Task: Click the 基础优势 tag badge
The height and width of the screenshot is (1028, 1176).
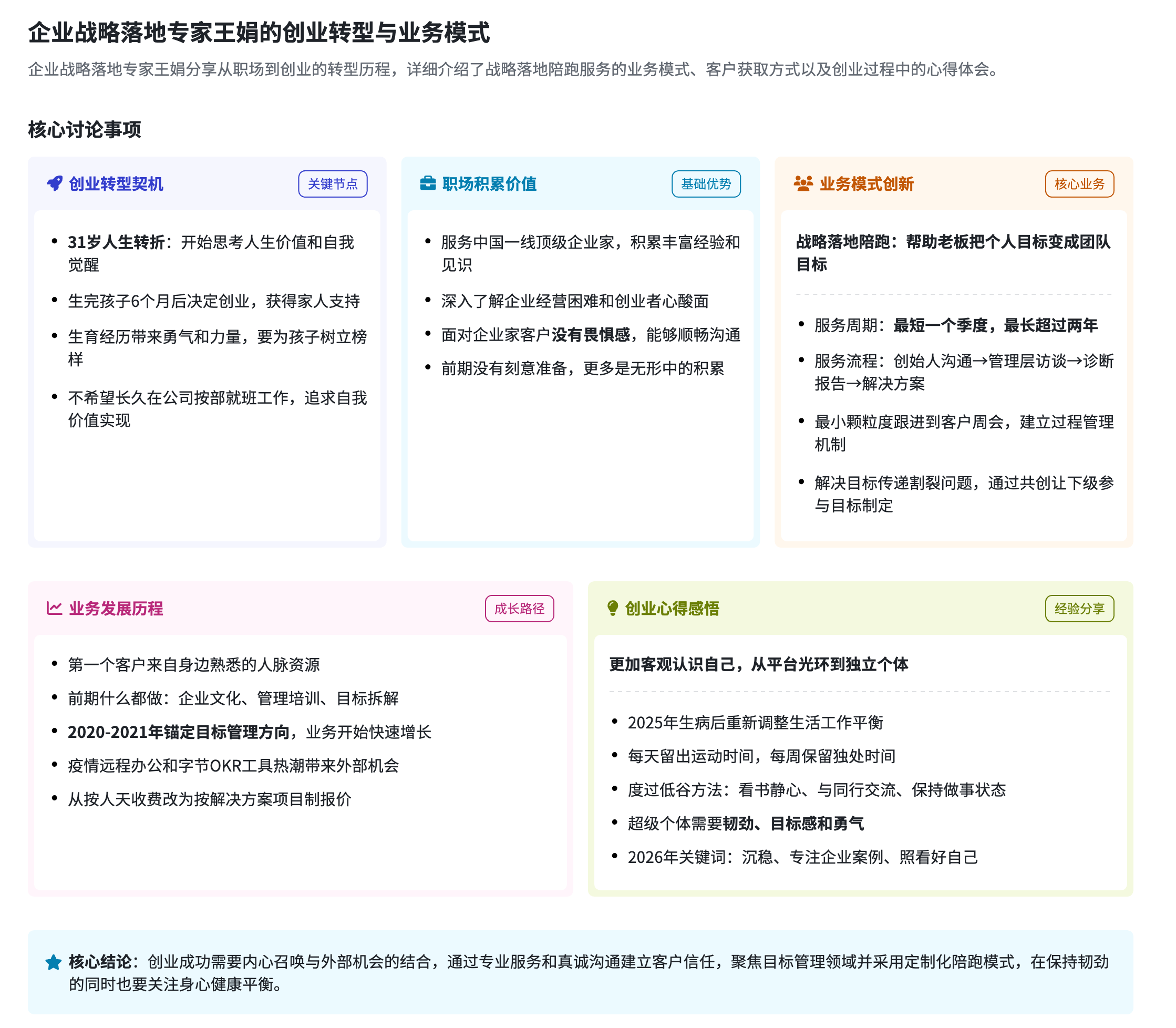Action: (x=706, y=183)
